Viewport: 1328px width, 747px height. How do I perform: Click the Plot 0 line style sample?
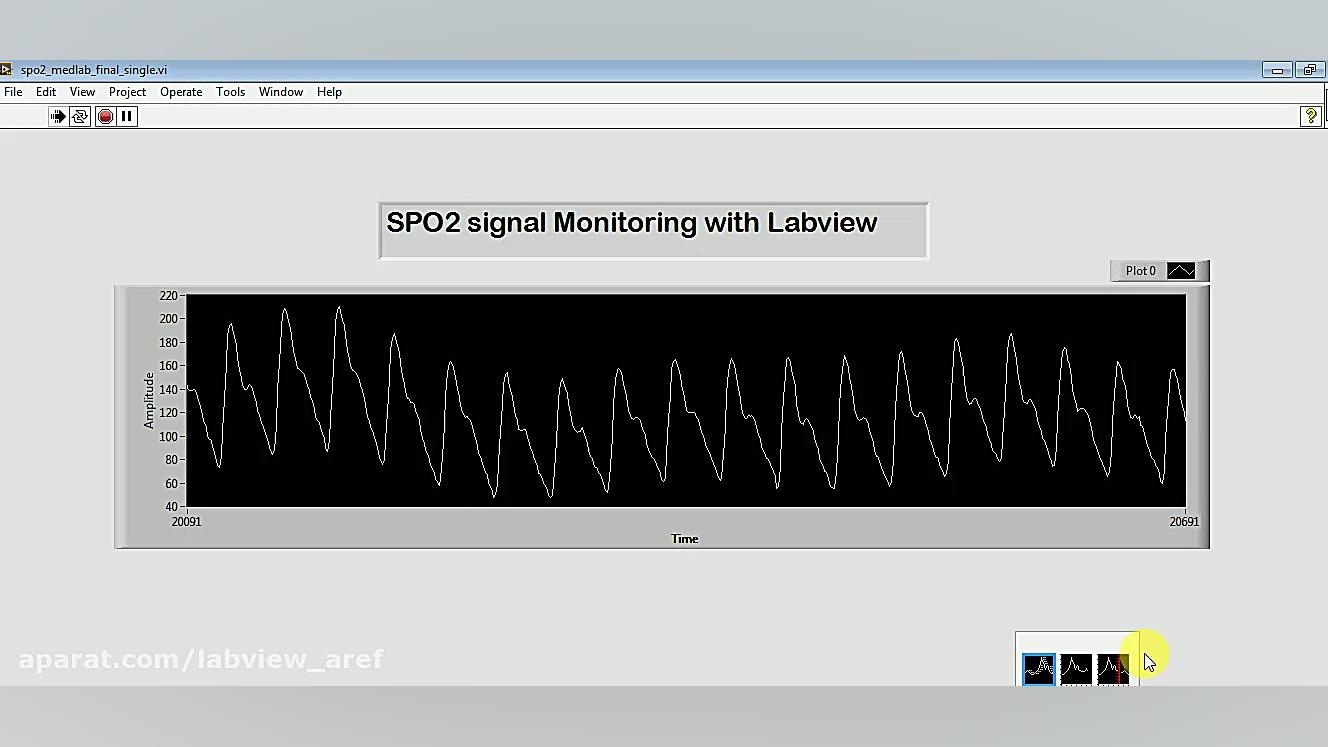1181,271
